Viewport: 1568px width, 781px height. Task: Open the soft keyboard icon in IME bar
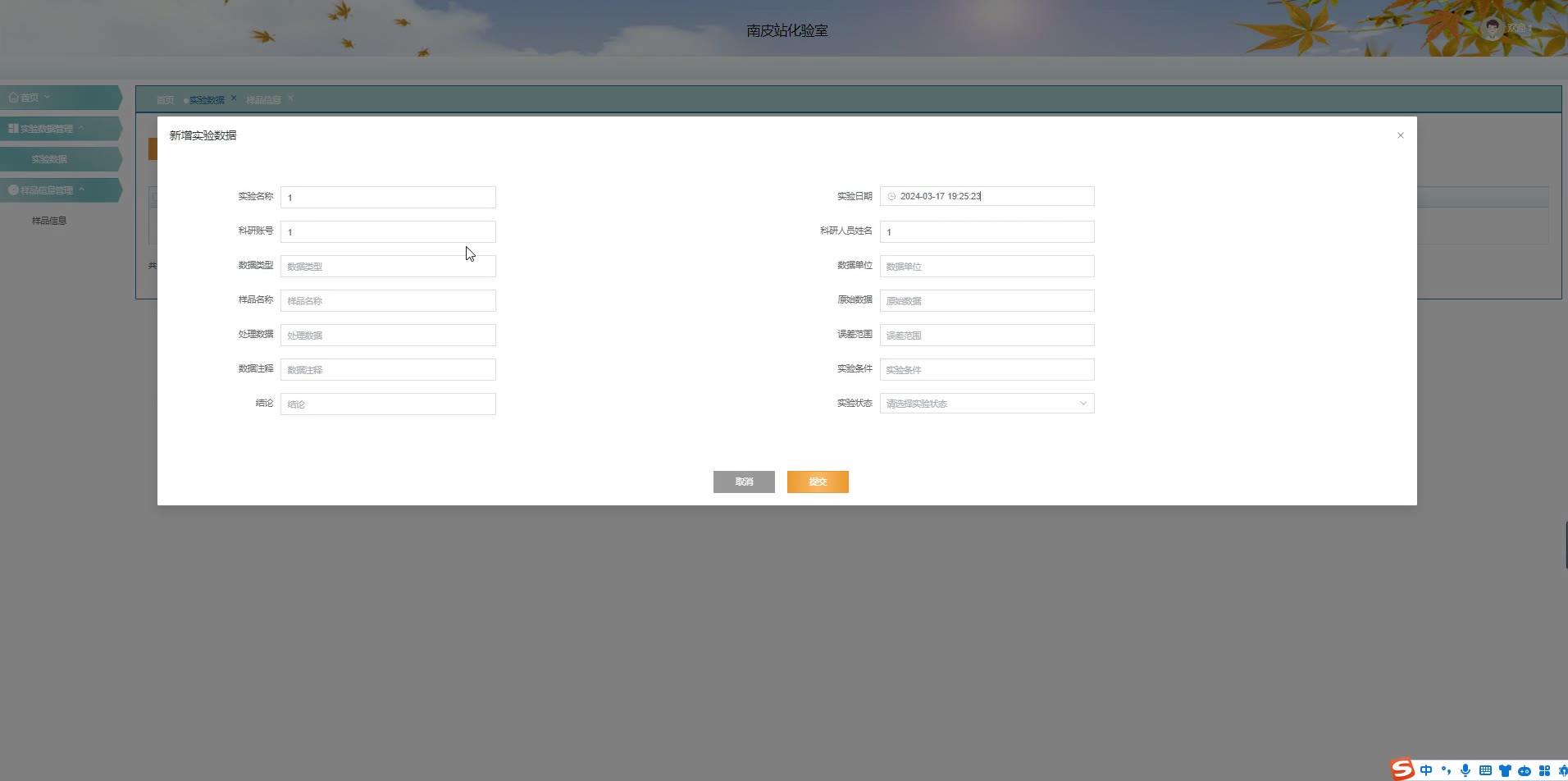tap(1485, 770)
